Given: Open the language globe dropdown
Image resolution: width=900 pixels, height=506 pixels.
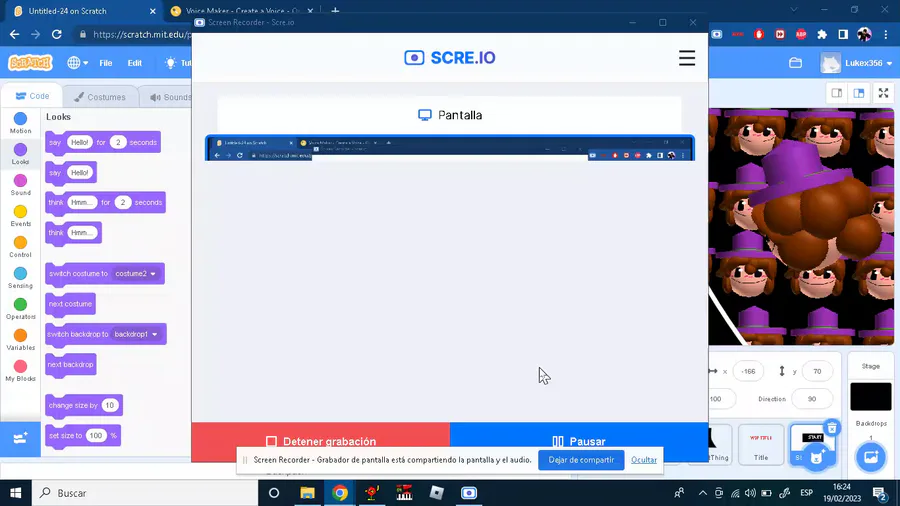Looking at the screenshot, I should point(77,63).
